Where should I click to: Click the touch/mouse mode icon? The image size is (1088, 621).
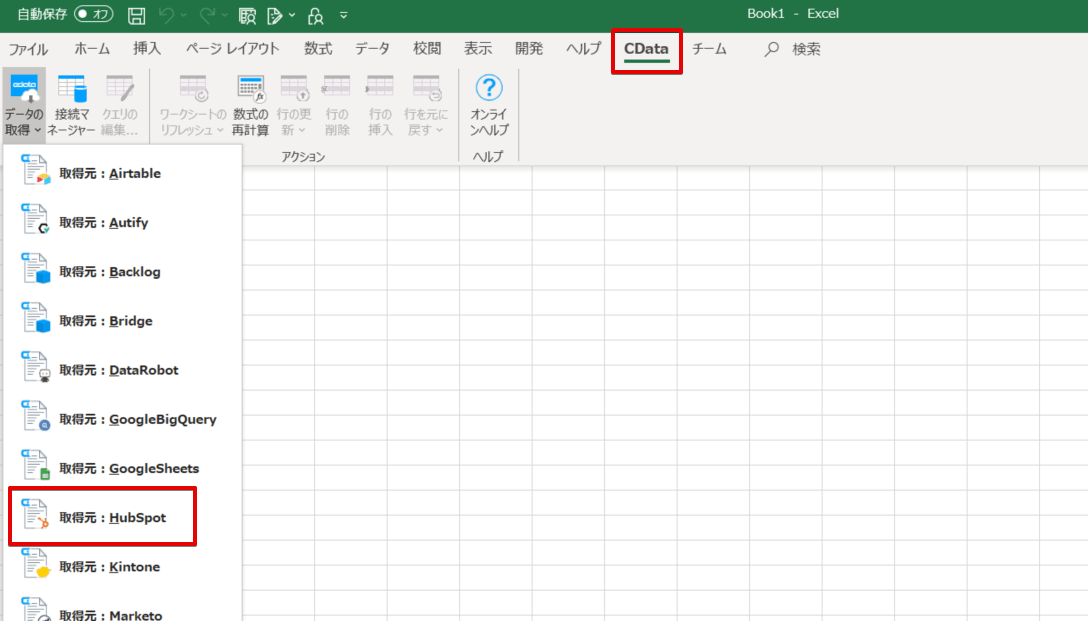[x=316, y=15]
